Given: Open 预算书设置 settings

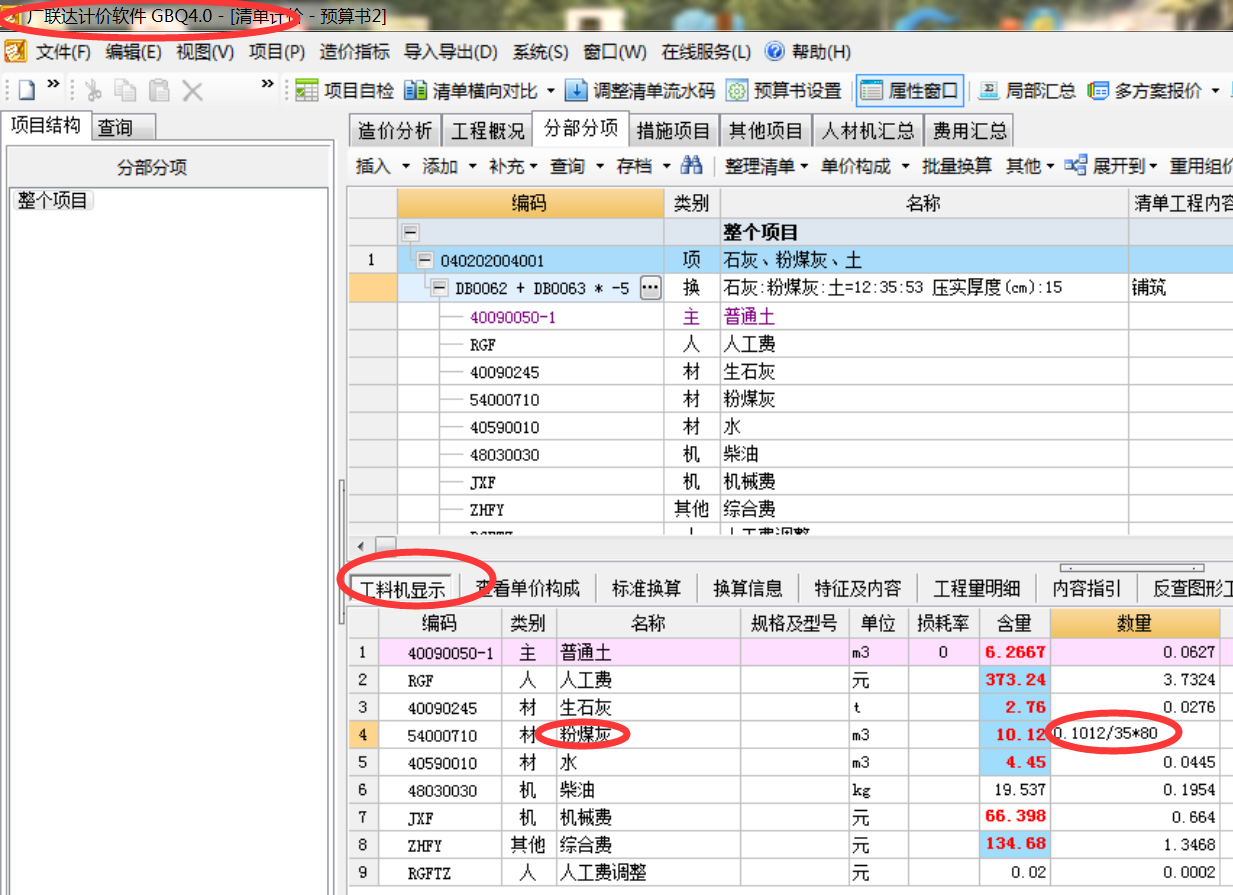Looking at the screenshot, I should coord(784,91).
